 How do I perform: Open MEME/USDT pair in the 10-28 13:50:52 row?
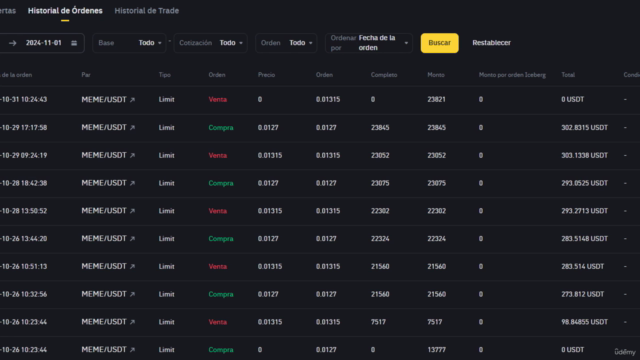tap(104, 211)
